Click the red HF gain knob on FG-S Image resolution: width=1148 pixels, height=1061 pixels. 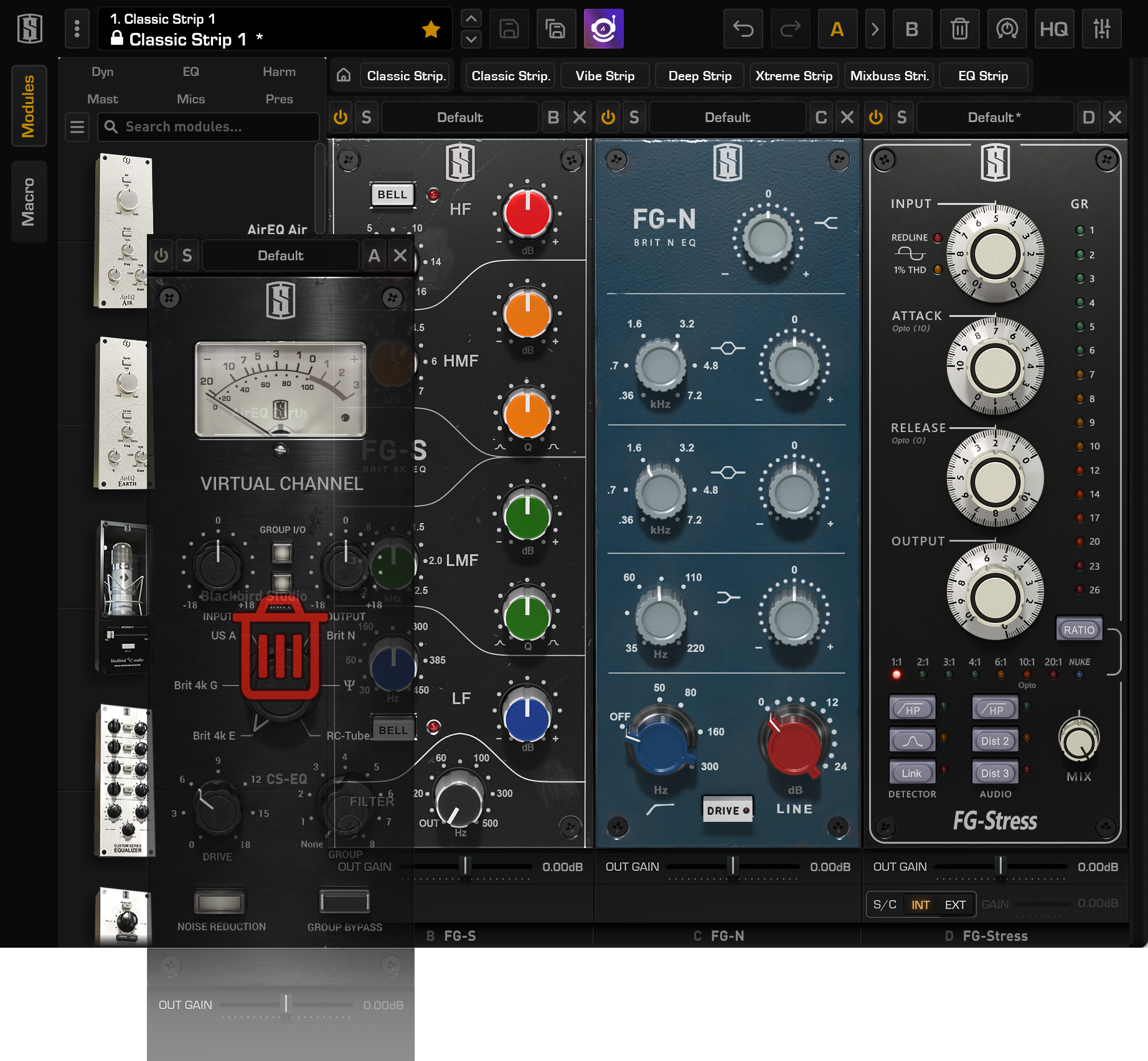click(527, 214)
